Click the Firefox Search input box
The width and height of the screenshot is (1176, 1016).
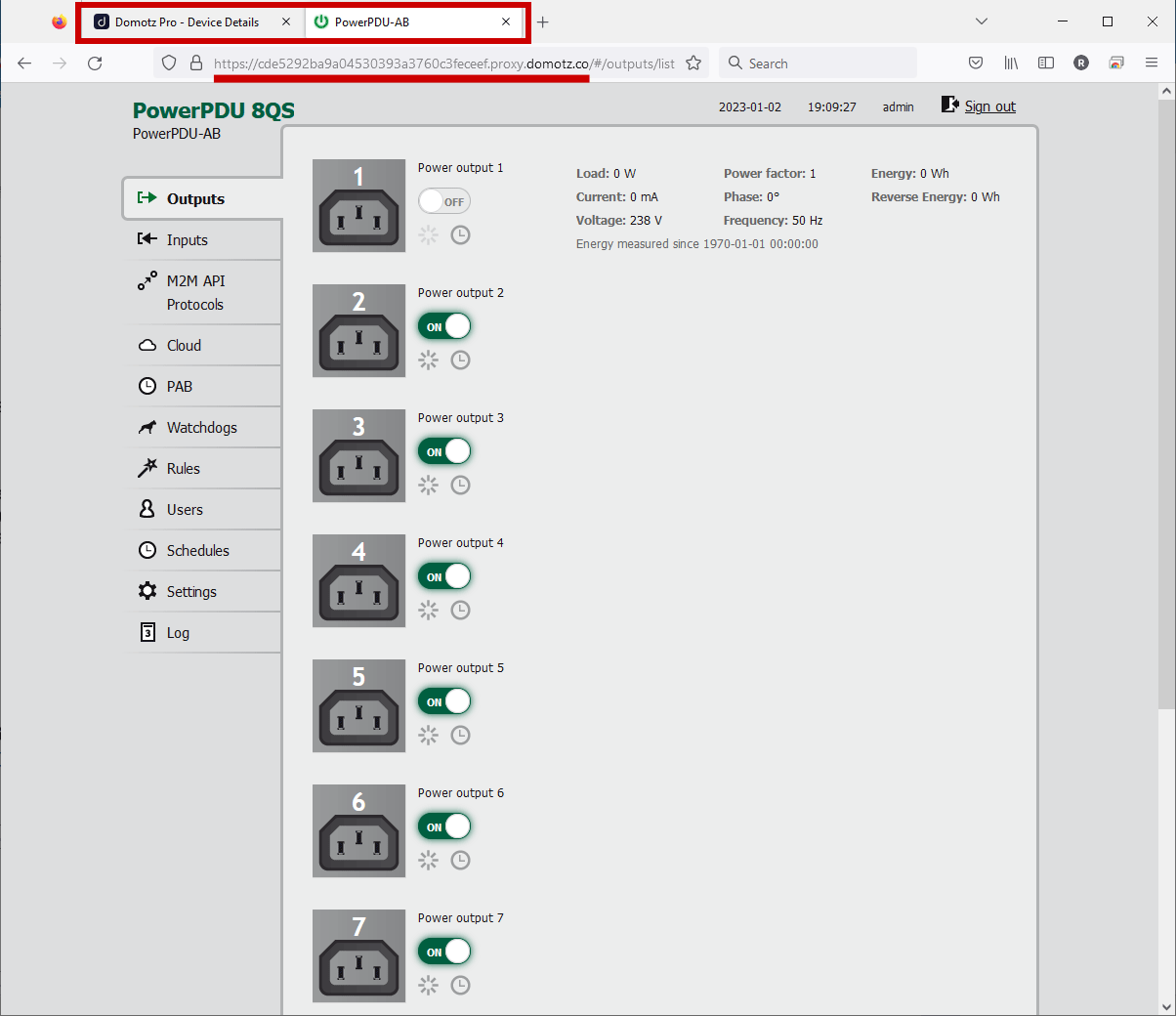click(825, 63)
